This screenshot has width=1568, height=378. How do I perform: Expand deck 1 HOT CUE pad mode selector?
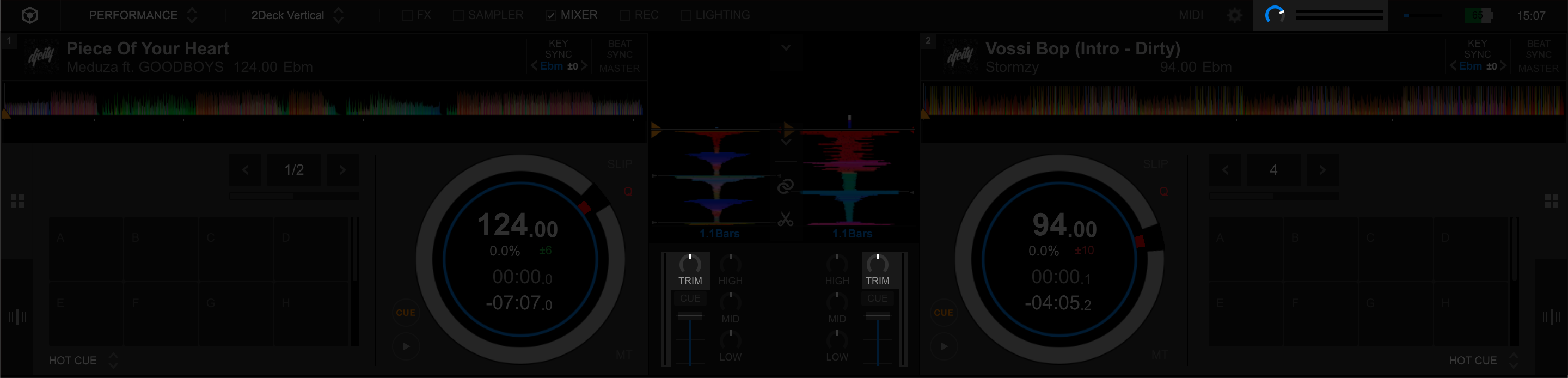pos(113,361)
